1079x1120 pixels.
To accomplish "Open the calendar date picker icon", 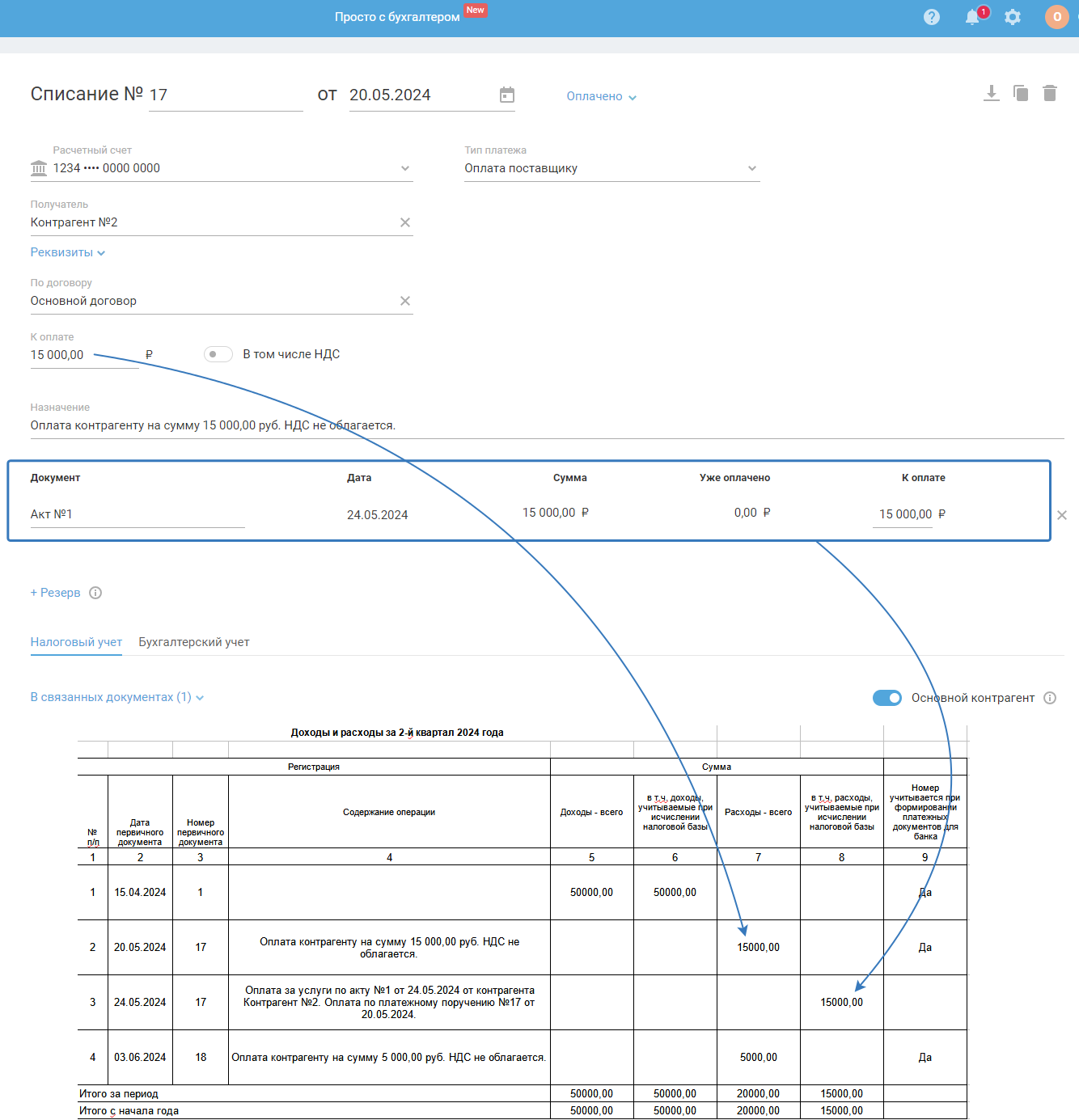I will pos(507,95).
